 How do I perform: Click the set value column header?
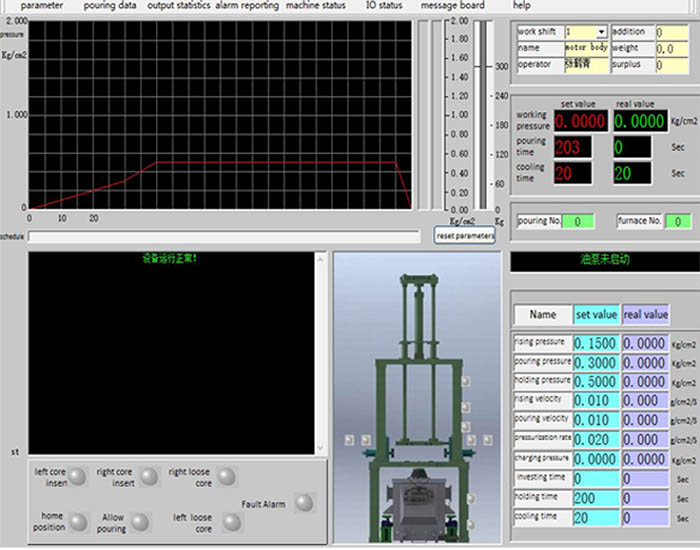[x=596, y=315]
